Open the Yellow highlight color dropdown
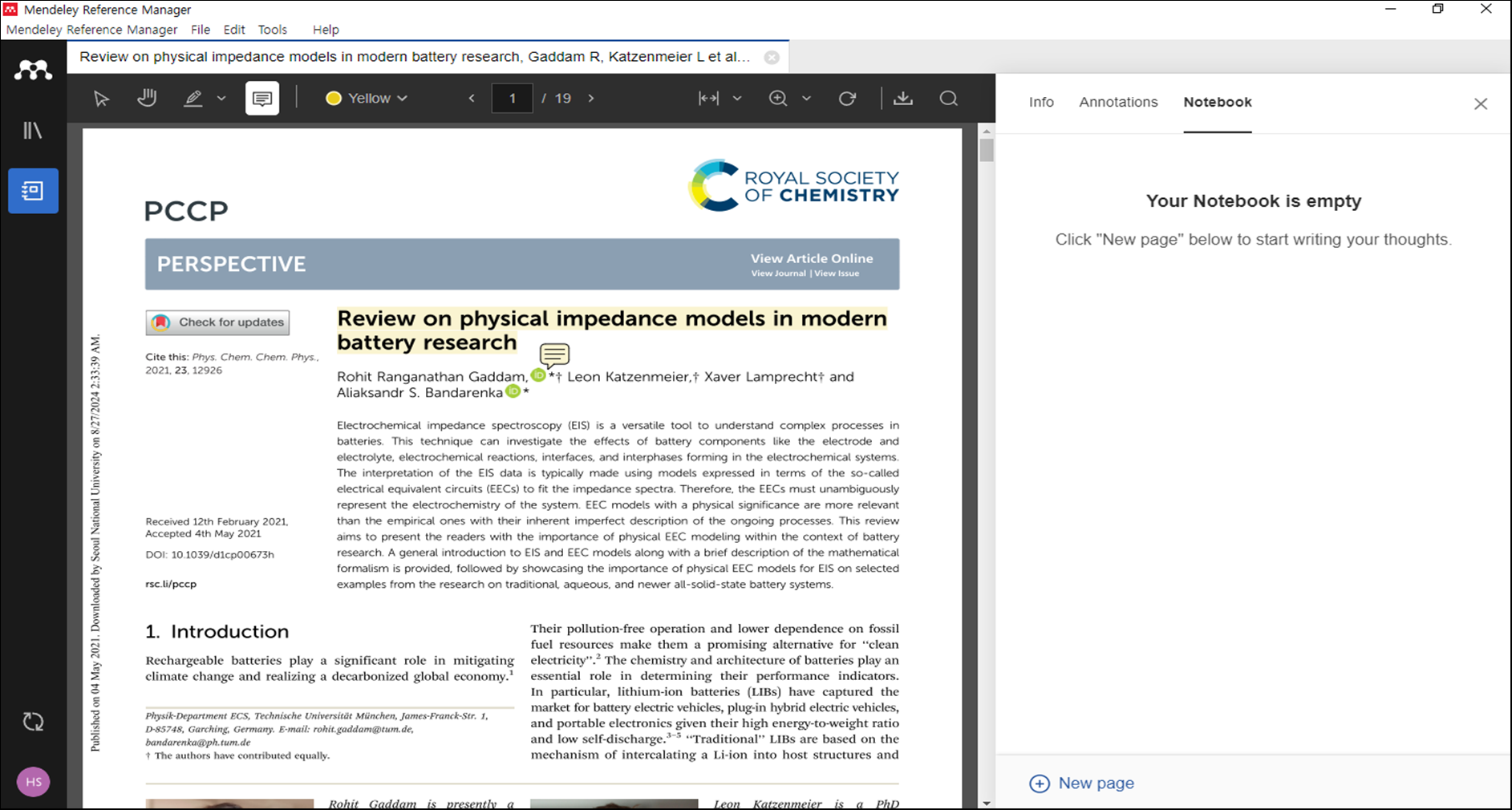1512x810 pixels. 367,98
